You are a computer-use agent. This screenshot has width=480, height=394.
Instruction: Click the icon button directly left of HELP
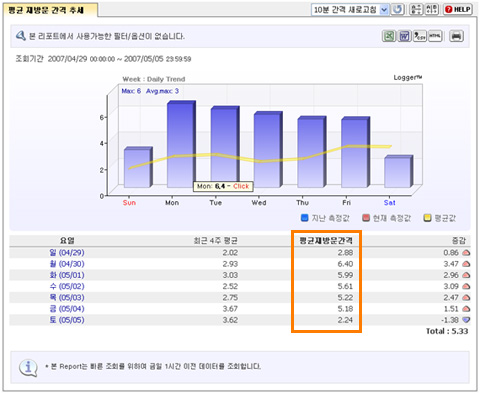pos(432,9)
